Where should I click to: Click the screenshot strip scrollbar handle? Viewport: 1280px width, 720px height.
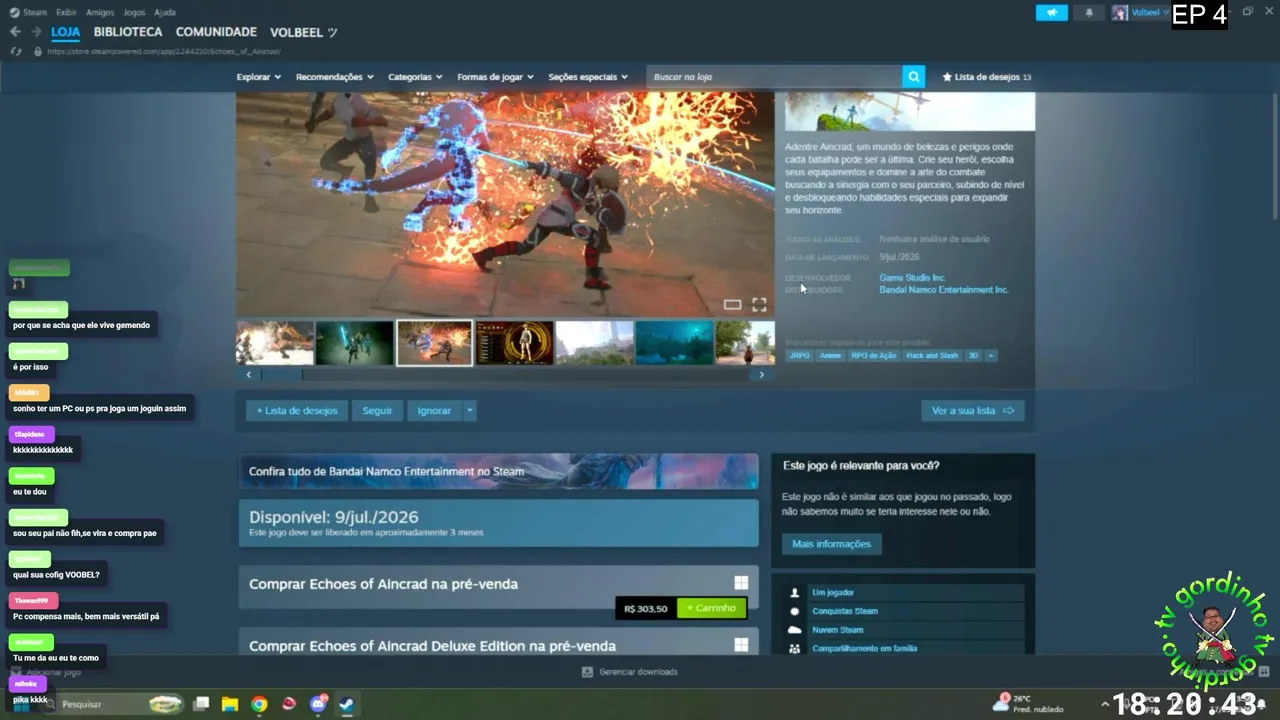click(282, 375)
